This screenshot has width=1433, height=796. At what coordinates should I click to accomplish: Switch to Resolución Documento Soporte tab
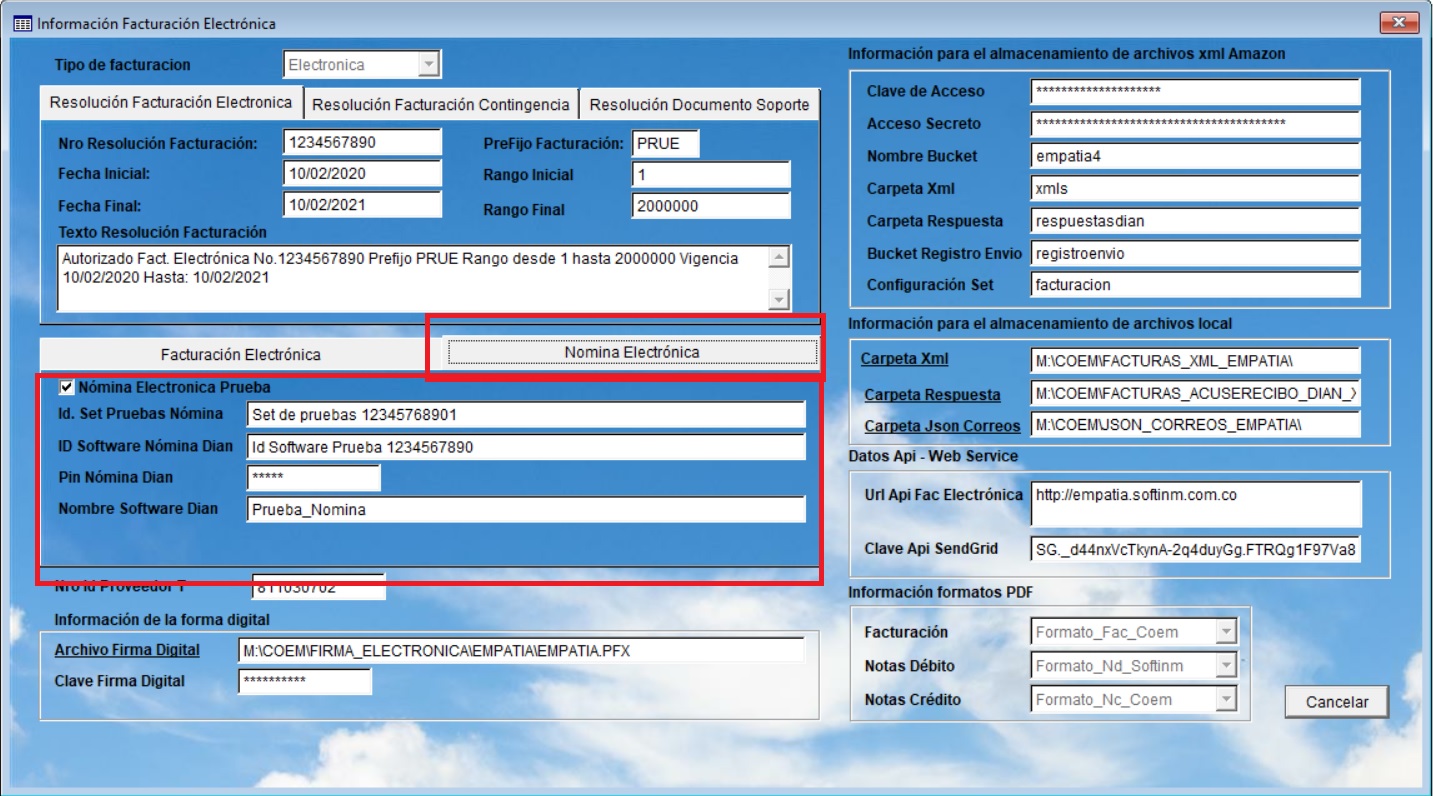[x=699, y=104]
